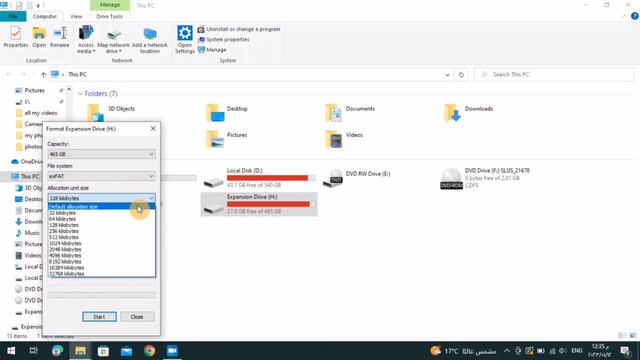640x360 pixels.
Task: Select OneDrive in the navigation pane
Action: pyautogui.click(x=27, y=162)
